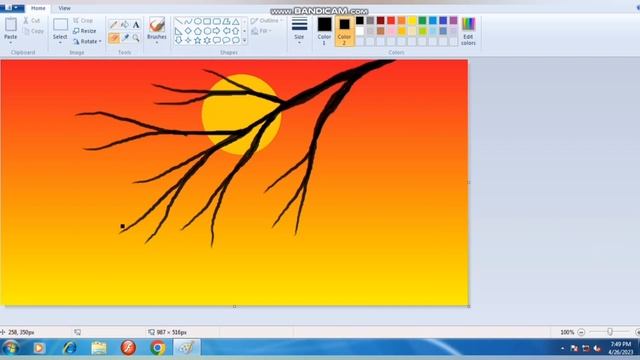
Task: Pick the green color swatch
Action: [x=422, y=20]
